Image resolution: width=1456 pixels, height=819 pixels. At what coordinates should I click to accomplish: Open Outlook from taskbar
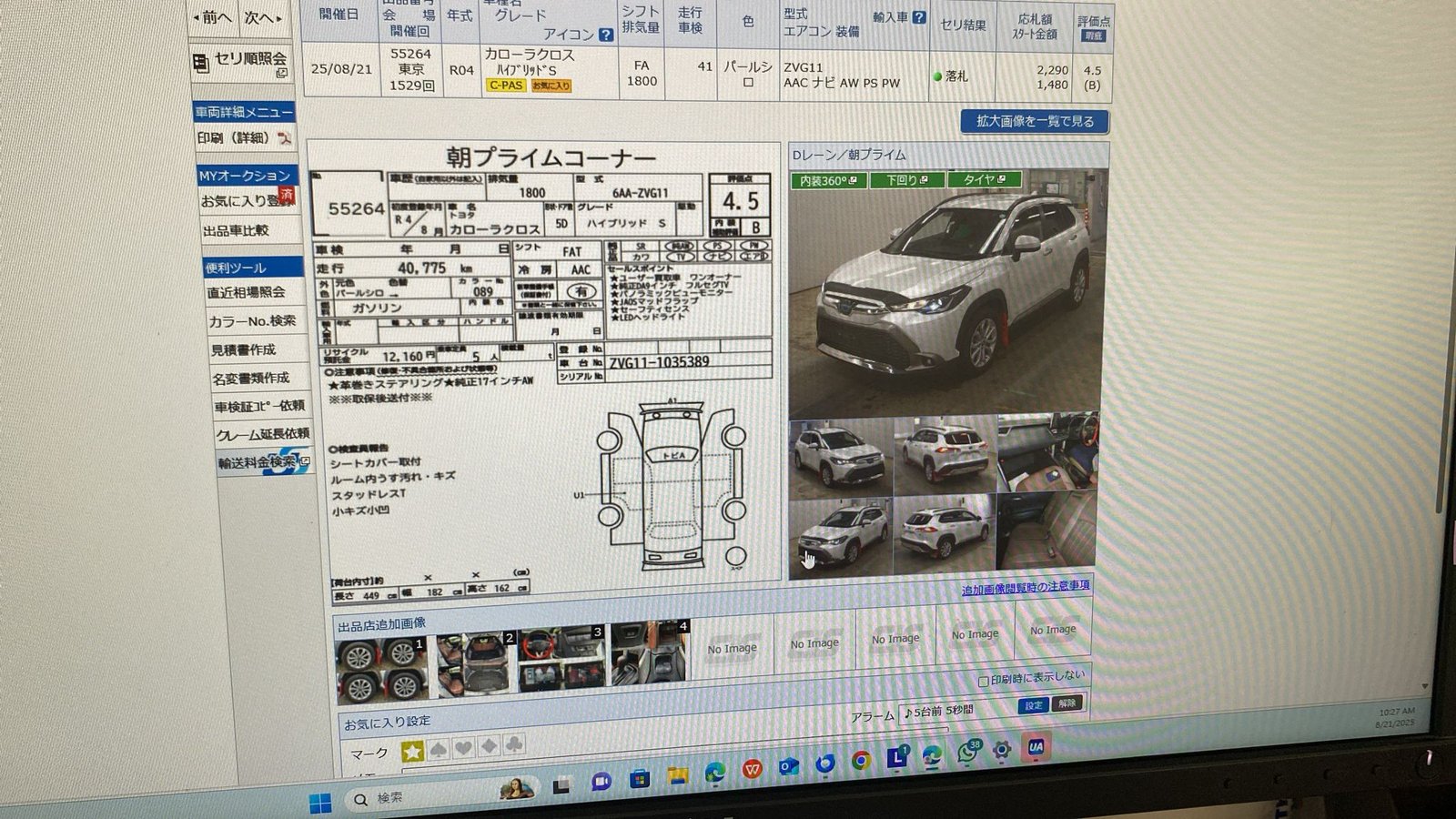coord(788,766)
